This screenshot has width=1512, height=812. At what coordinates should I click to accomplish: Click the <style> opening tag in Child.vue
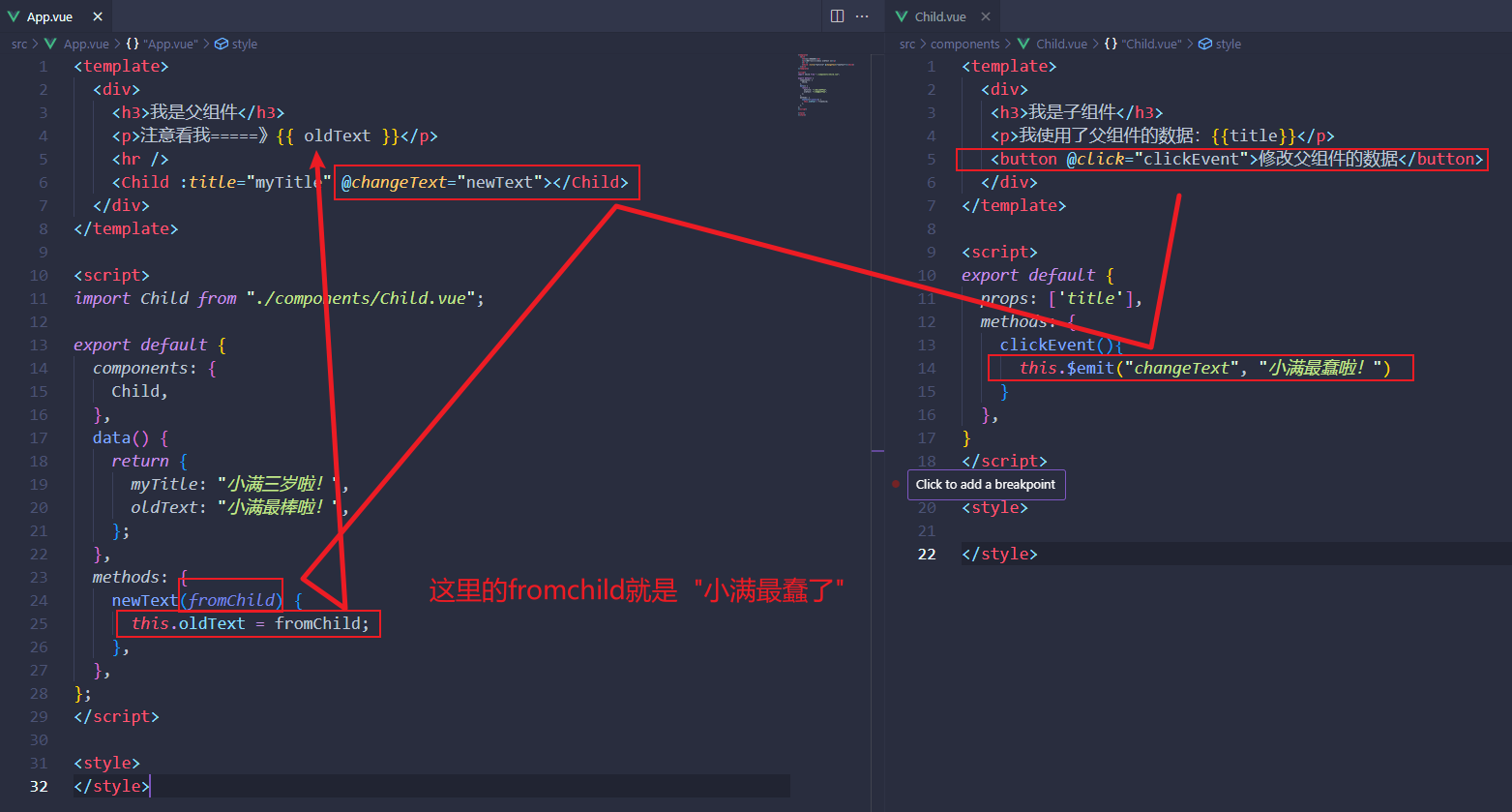994,507
